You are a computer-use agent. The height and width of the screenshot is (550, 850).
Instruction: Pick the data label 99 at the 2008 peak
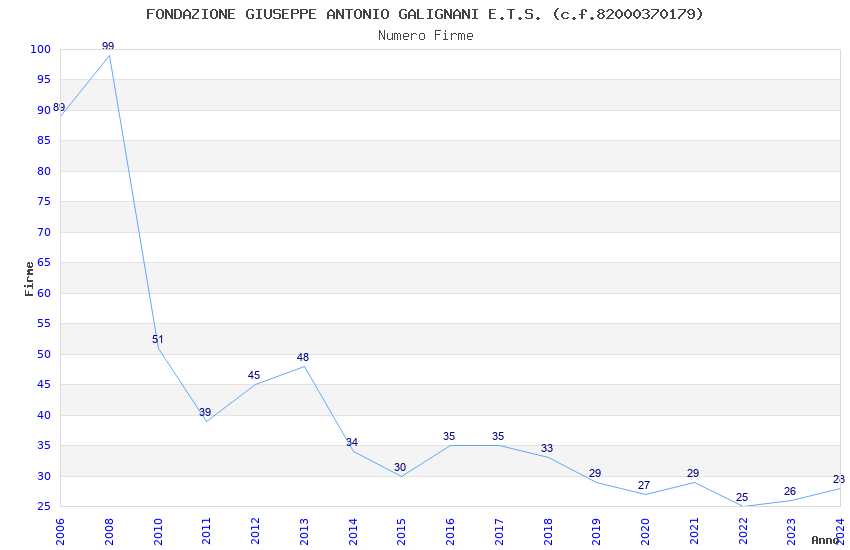[x=108, y=46]
